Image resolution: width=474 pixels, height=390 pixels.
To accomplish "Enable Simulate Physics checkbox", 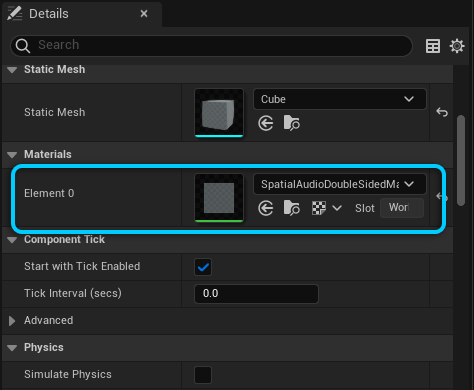I will tap(203, 375).
